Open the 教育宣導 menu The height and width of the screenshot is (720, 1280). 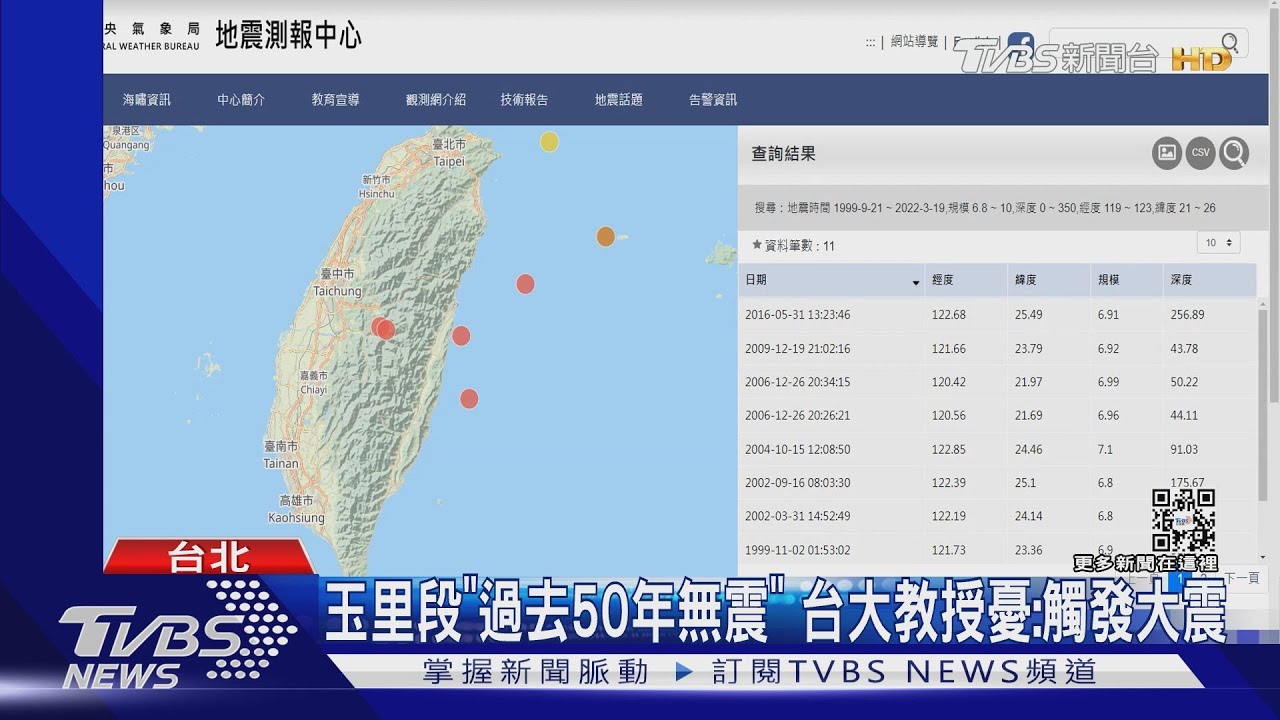335,100
